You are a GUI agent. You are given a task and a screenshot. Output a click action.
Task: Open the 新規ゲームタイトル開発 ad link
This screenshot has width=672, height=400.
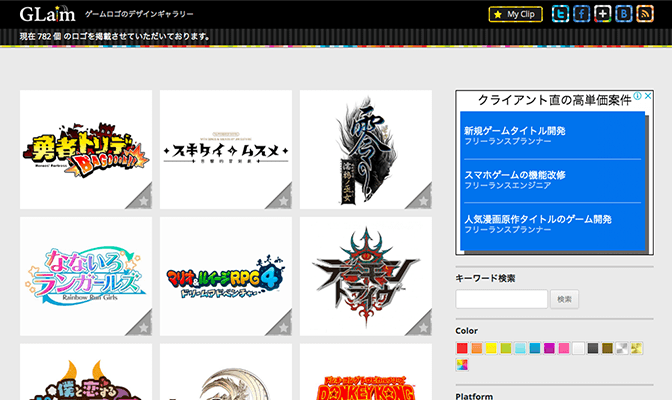click(515, 131)
